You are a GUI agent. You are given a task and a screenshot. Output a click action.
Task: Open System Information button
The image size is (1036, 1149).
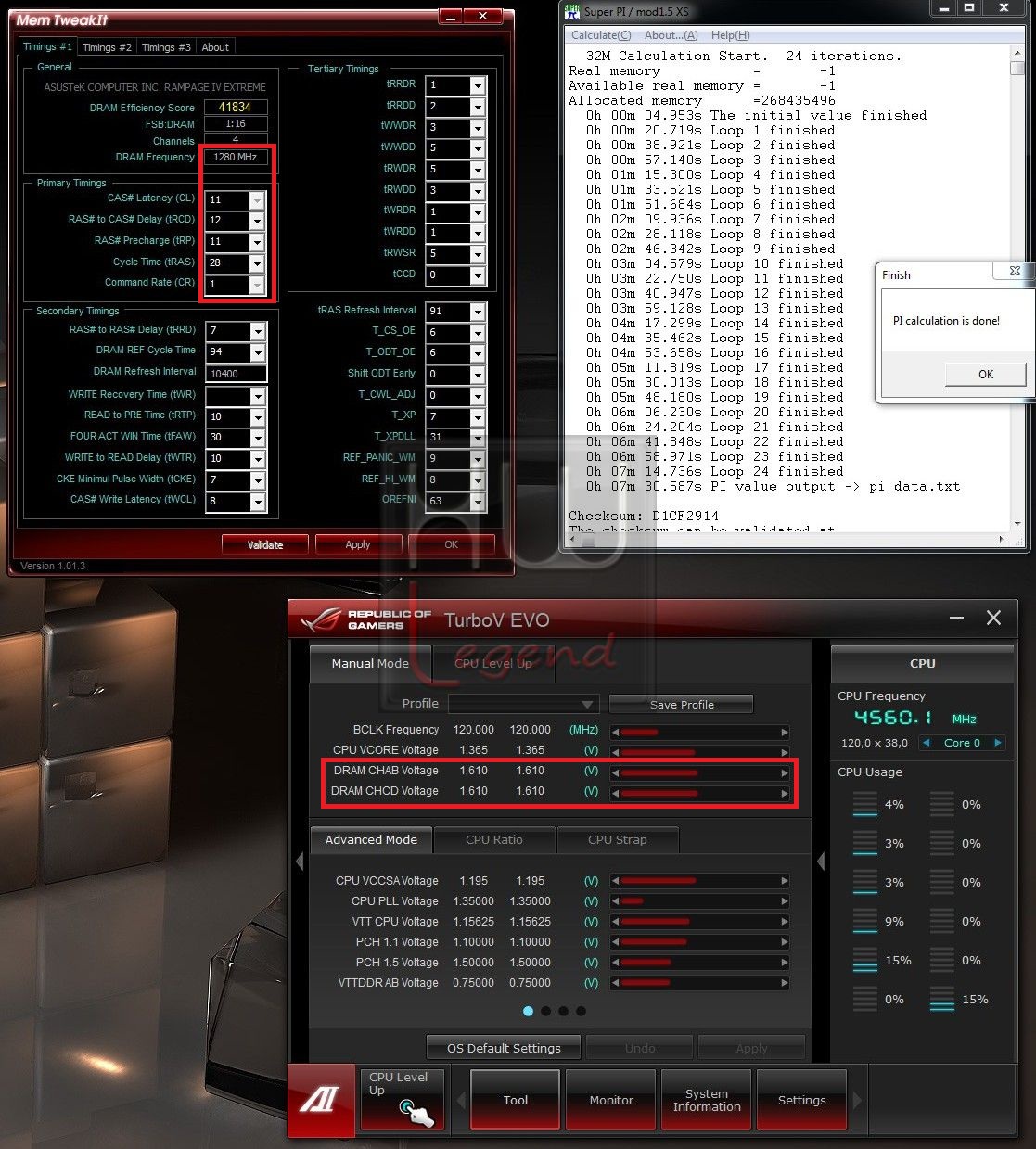[707, 1100]
